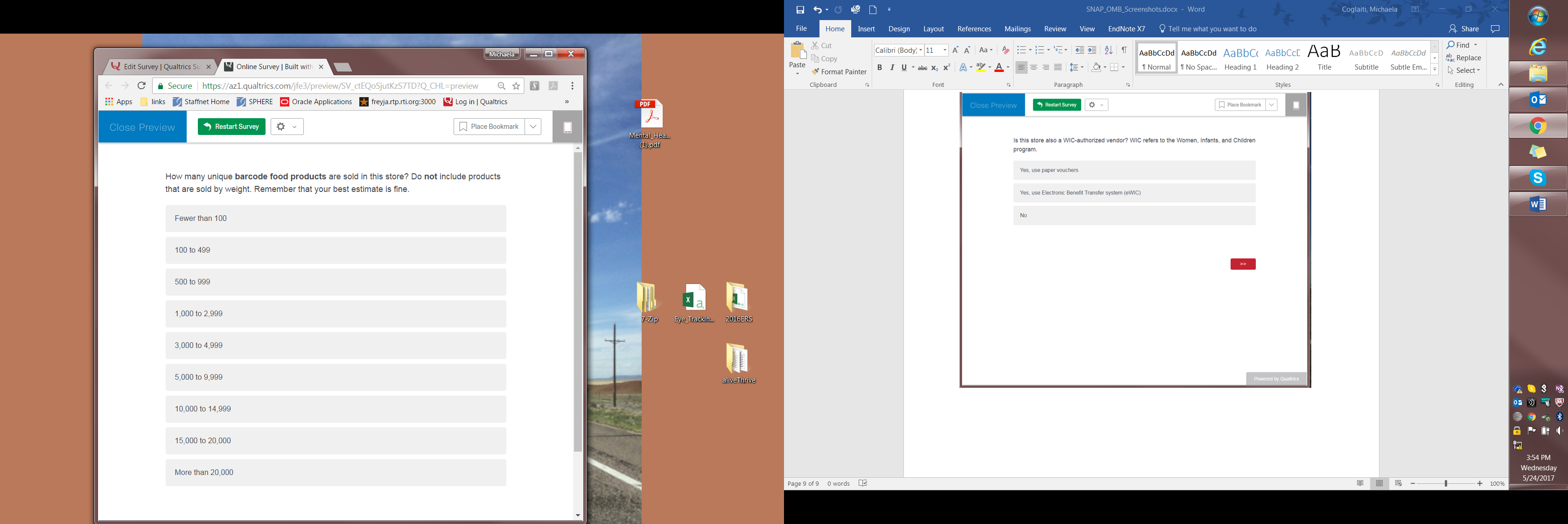Toggle show paragraph marks (¶)

(x=1124, y=50)
